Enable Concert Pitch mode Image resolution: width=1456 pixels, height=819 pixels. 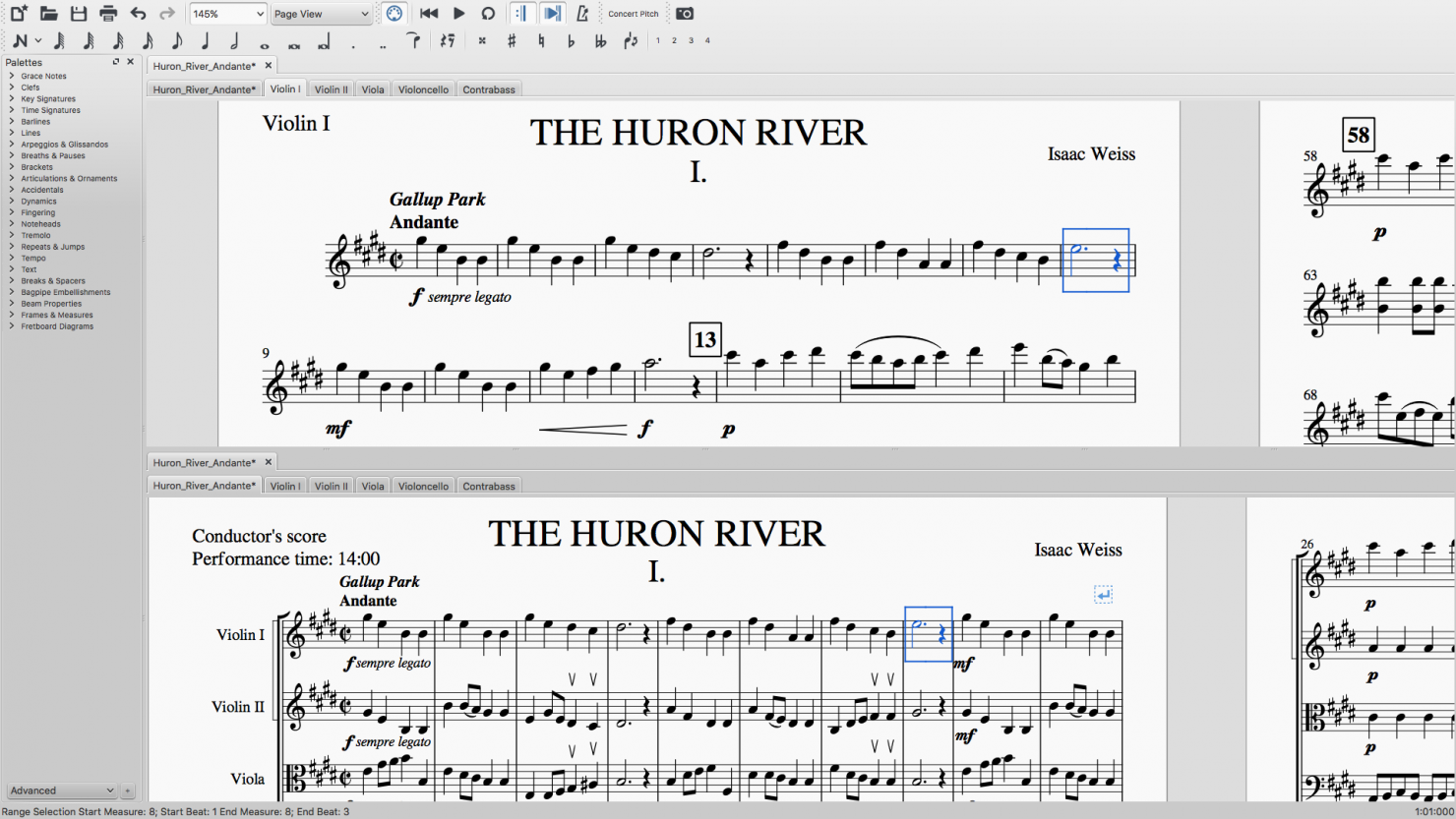633,13
